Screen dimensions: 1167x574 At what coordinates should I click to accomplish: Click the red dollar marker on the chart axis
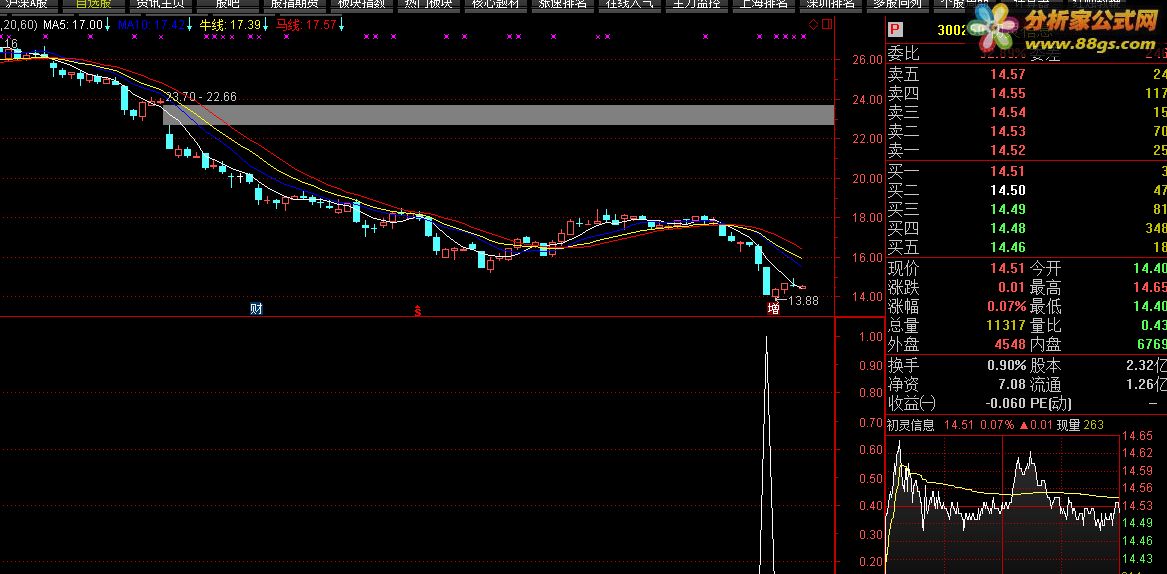coord(418,311)
